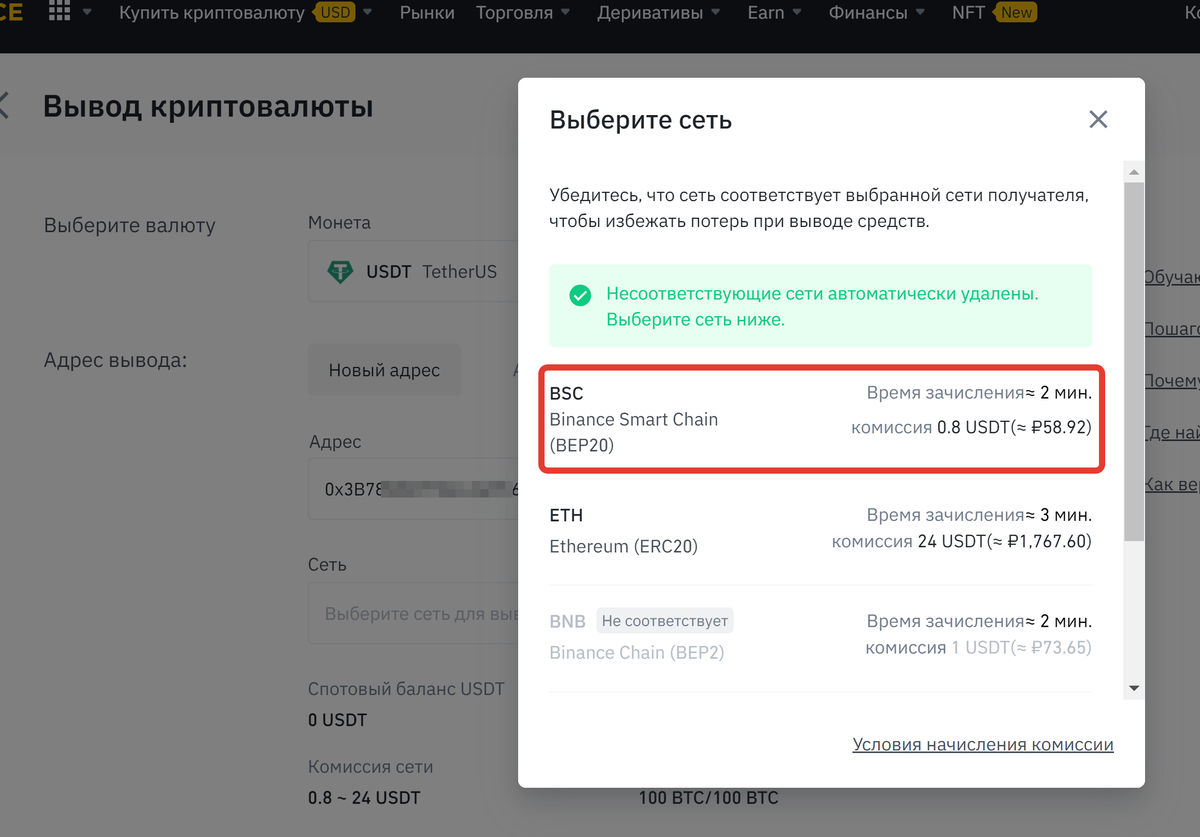The width and height of the screenshot is (1200, 837).
Task: Open the Рынки menu item
Action: tap(427, 13)
